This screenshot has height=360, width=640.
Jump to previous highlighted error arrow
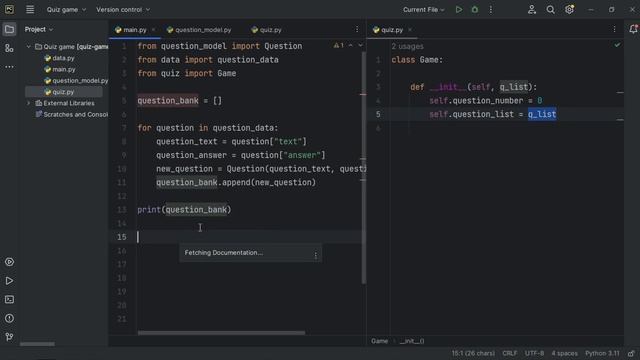coord(351,45)
